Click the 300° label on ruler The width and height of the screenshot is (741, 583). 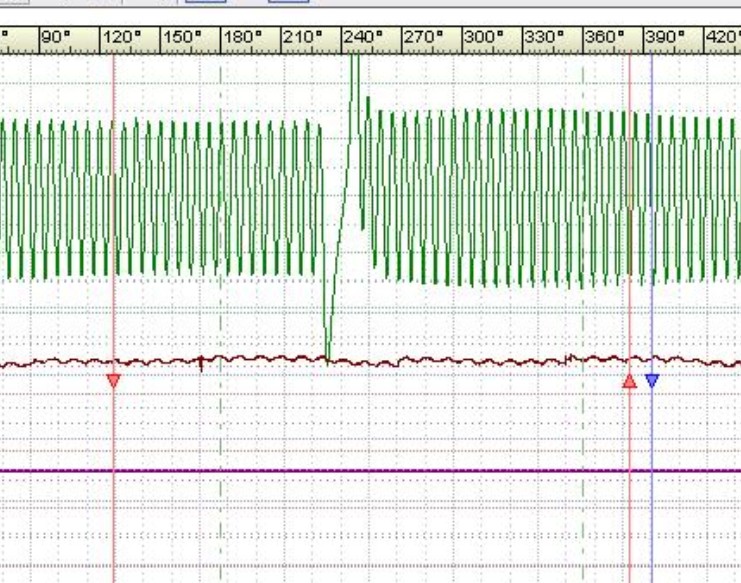click(484, 36)
